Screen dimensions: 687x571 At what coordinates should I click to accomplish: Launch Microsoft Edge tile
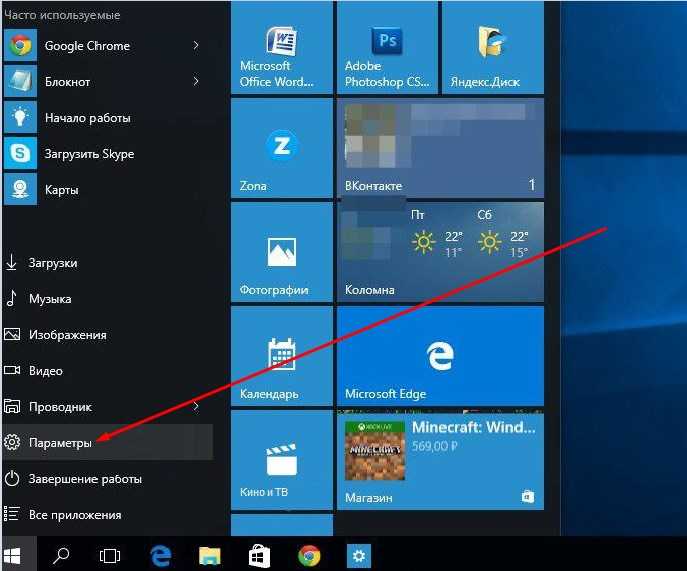[440, 356]
